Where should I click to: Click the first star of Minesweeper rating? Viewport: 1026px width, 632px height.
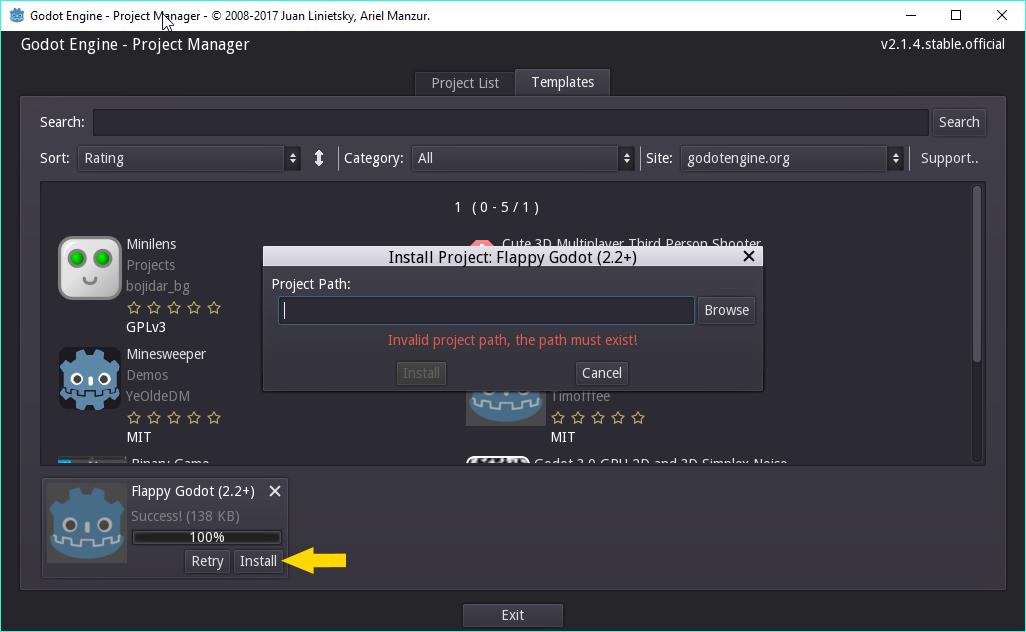click(x=134, y=417)
